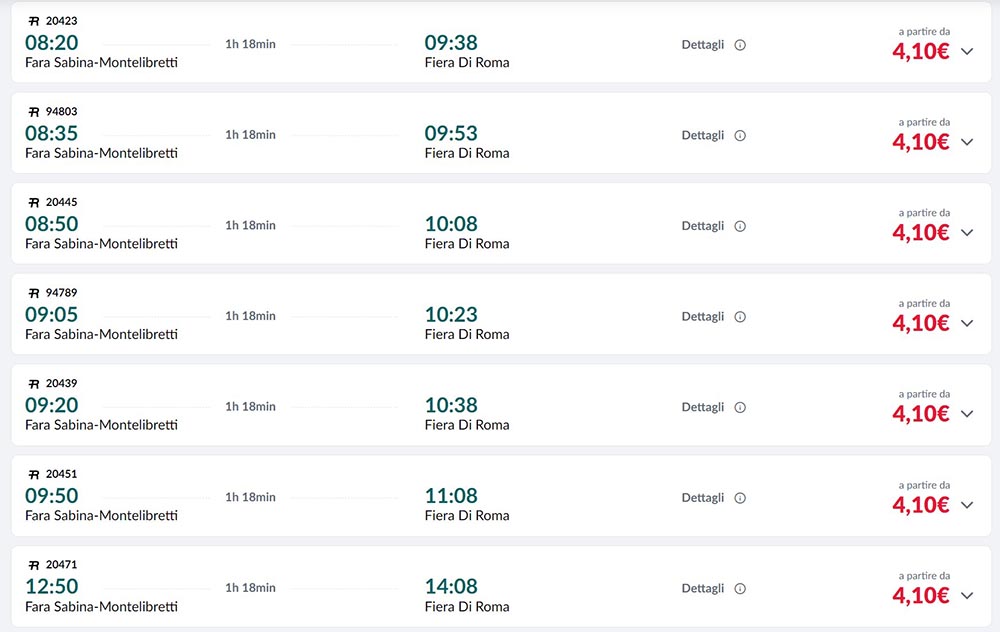Click info icon for the 08:20 train
Screen dimensions: 1000x632
(x=740, y=45)
